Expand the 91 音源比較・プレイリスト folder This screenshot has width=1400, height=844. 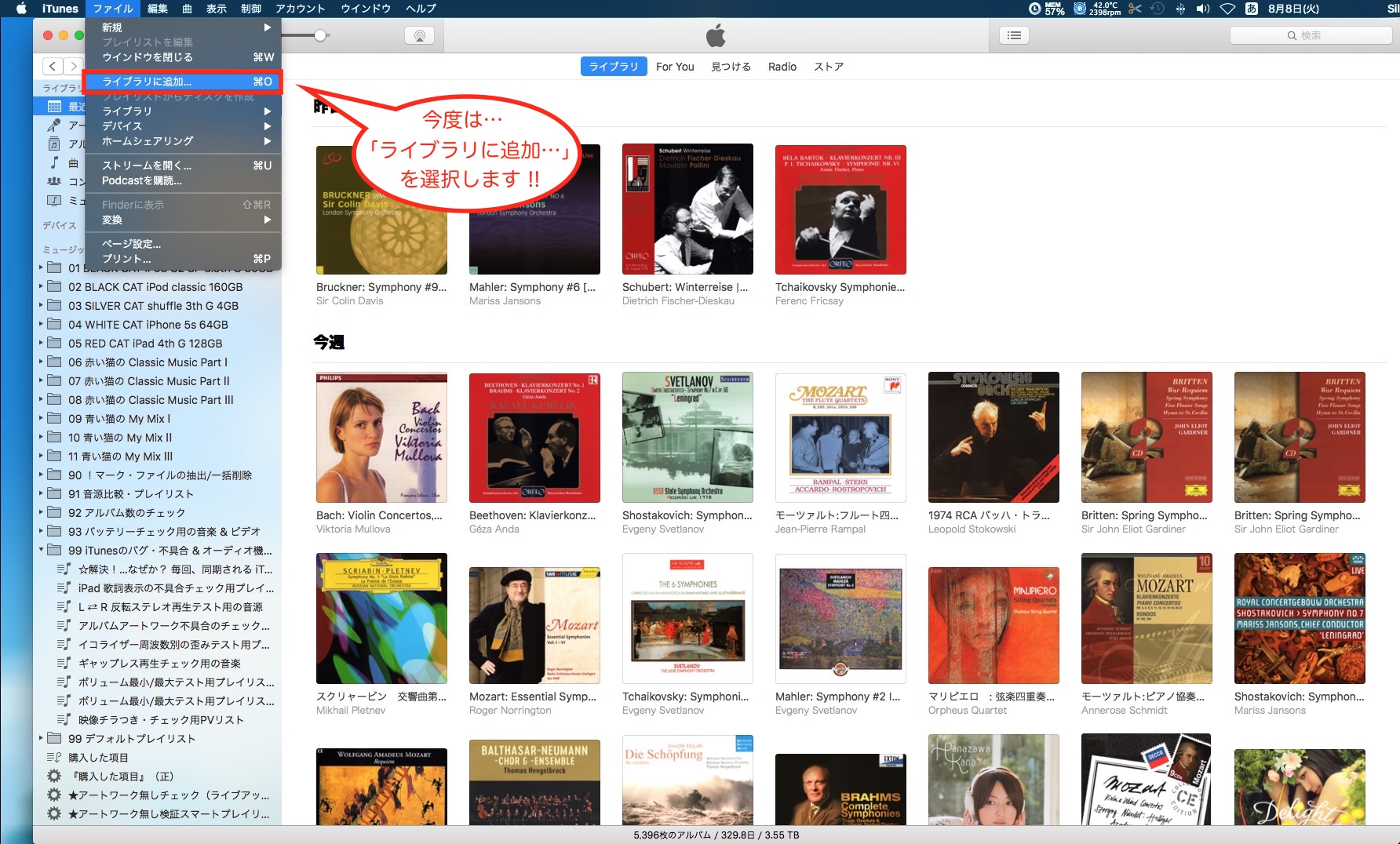tap(41, 493)
